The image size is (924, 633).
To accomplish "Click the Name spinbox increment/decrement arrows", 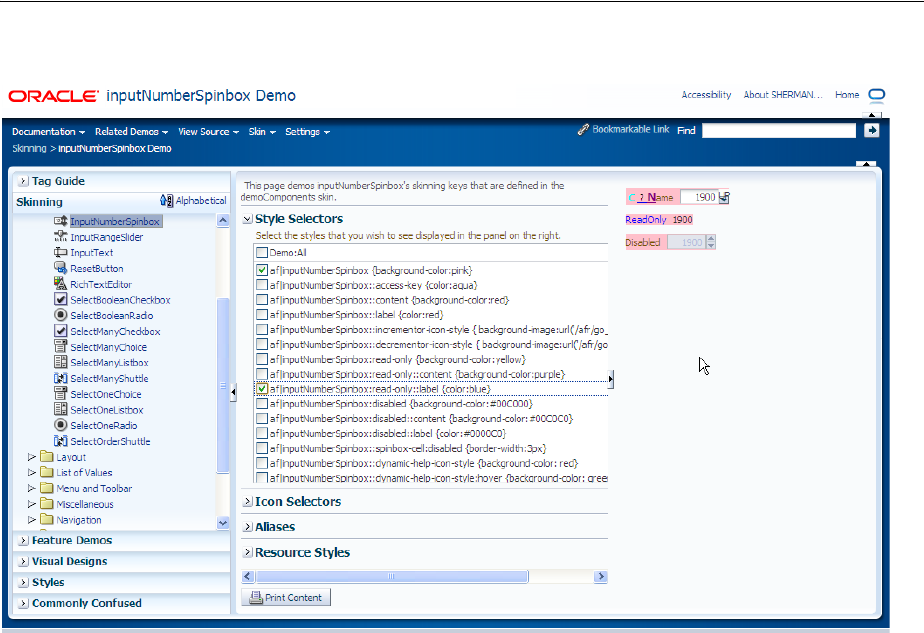I will [x=724, y=197].
